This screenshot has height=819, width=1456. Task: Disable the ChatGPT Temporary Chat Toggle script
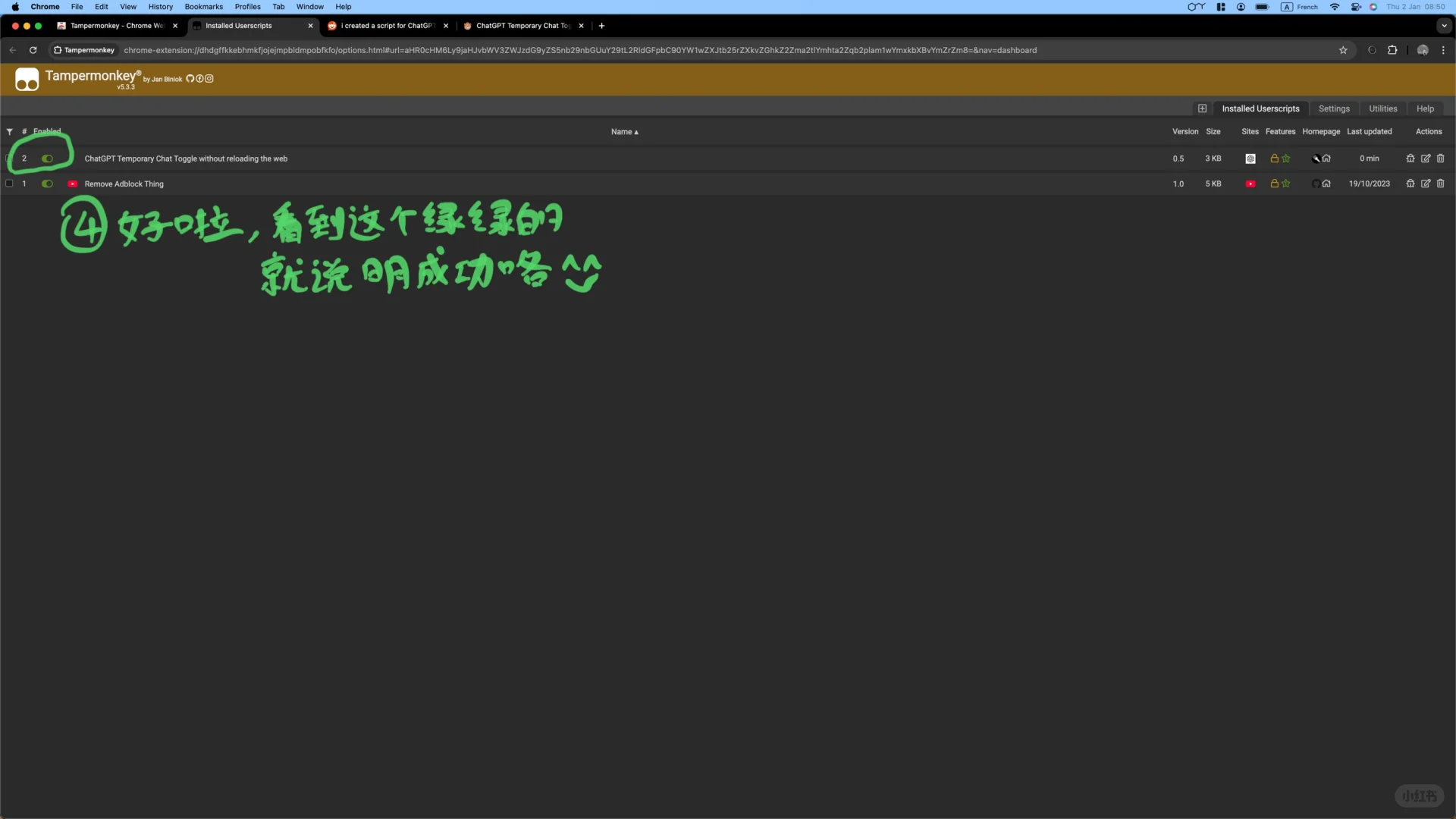[x=47, y=158]
